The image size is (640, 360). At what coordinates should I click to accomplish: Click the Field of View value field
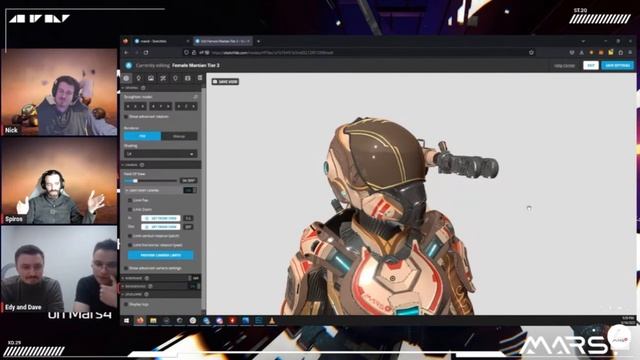click(189, 180)
